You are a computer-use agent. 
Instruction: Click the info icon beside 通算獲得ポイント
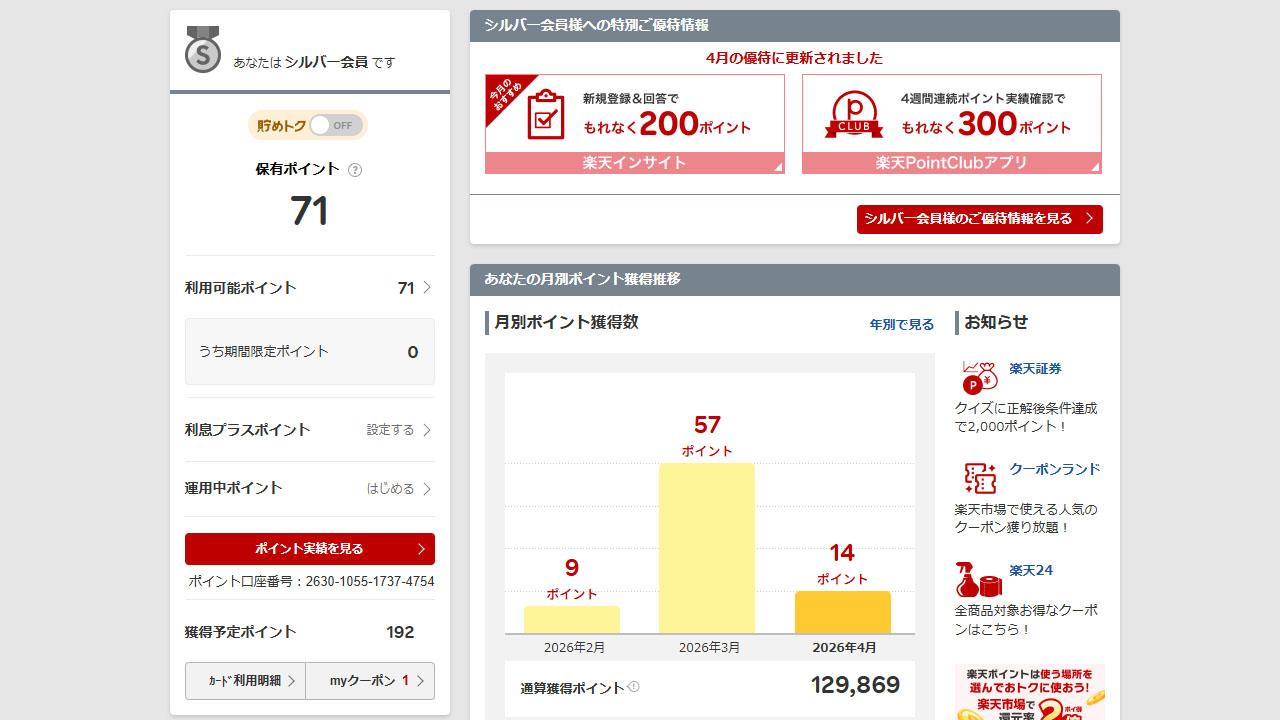pos(634,687)
